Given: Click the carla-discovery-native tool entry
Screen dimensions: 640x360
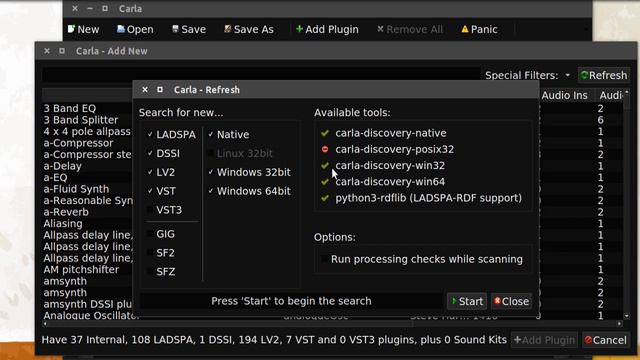Looking at the screenshot, I should click(391, 133).
